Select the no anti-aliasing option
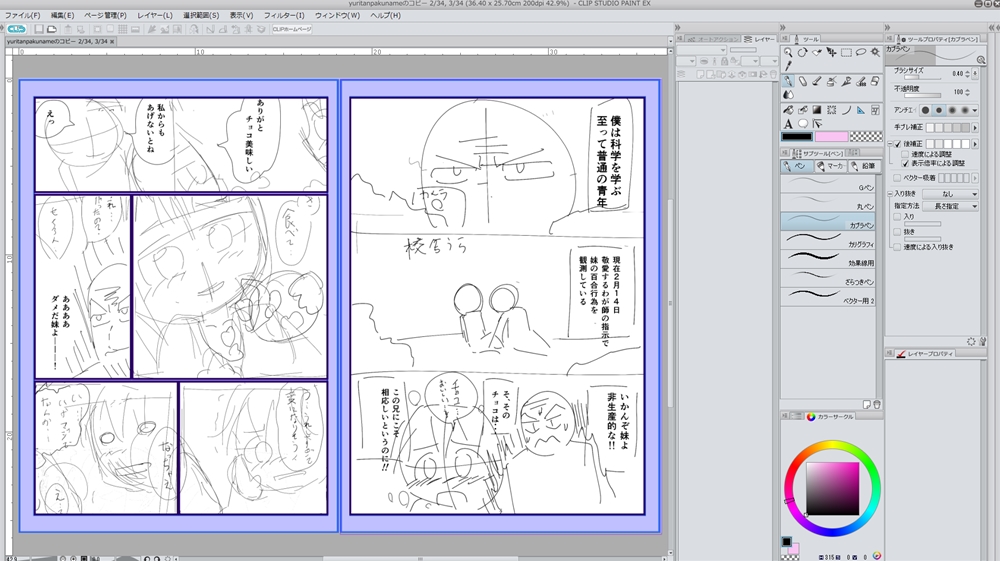The width and height of the screenshot is (1000, 561). [x=925, y=110]
